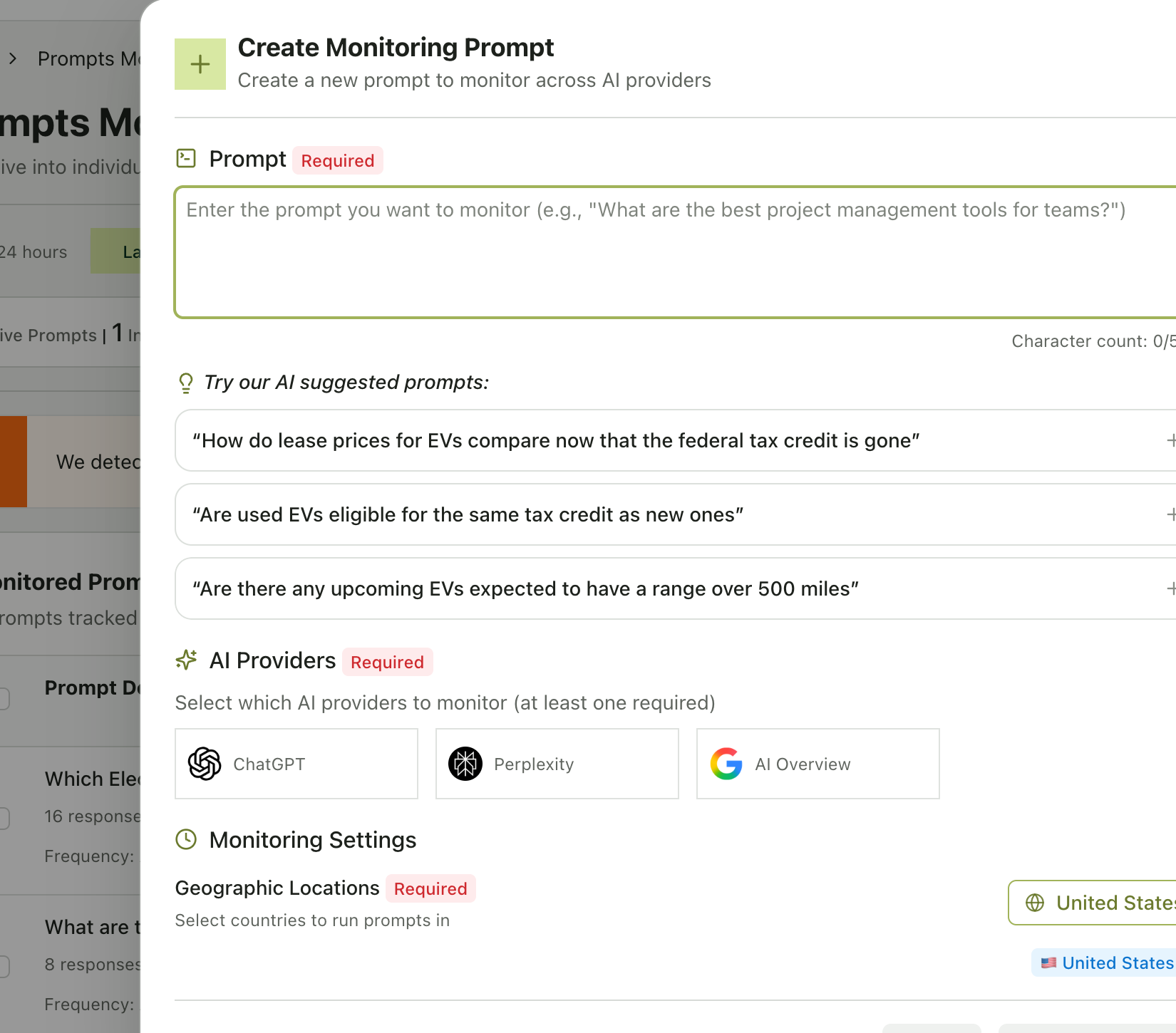Click the terminal icon next to the Prompt label
This screenshot has height=1033, width=1176.
pyautogui.click(x=186, y=158)
